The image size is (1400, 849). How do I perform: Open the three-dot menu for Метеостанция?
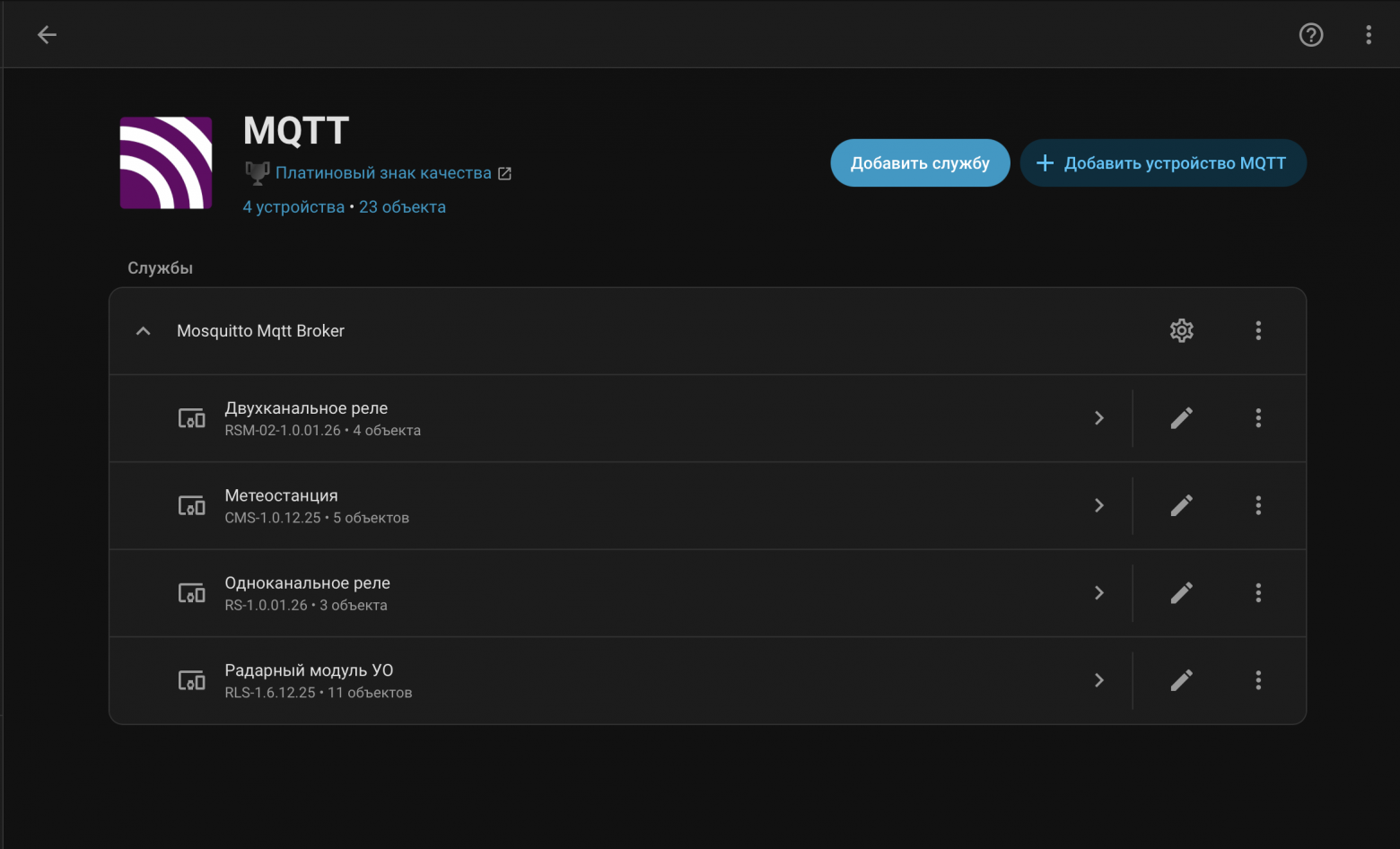point(1258,505)
